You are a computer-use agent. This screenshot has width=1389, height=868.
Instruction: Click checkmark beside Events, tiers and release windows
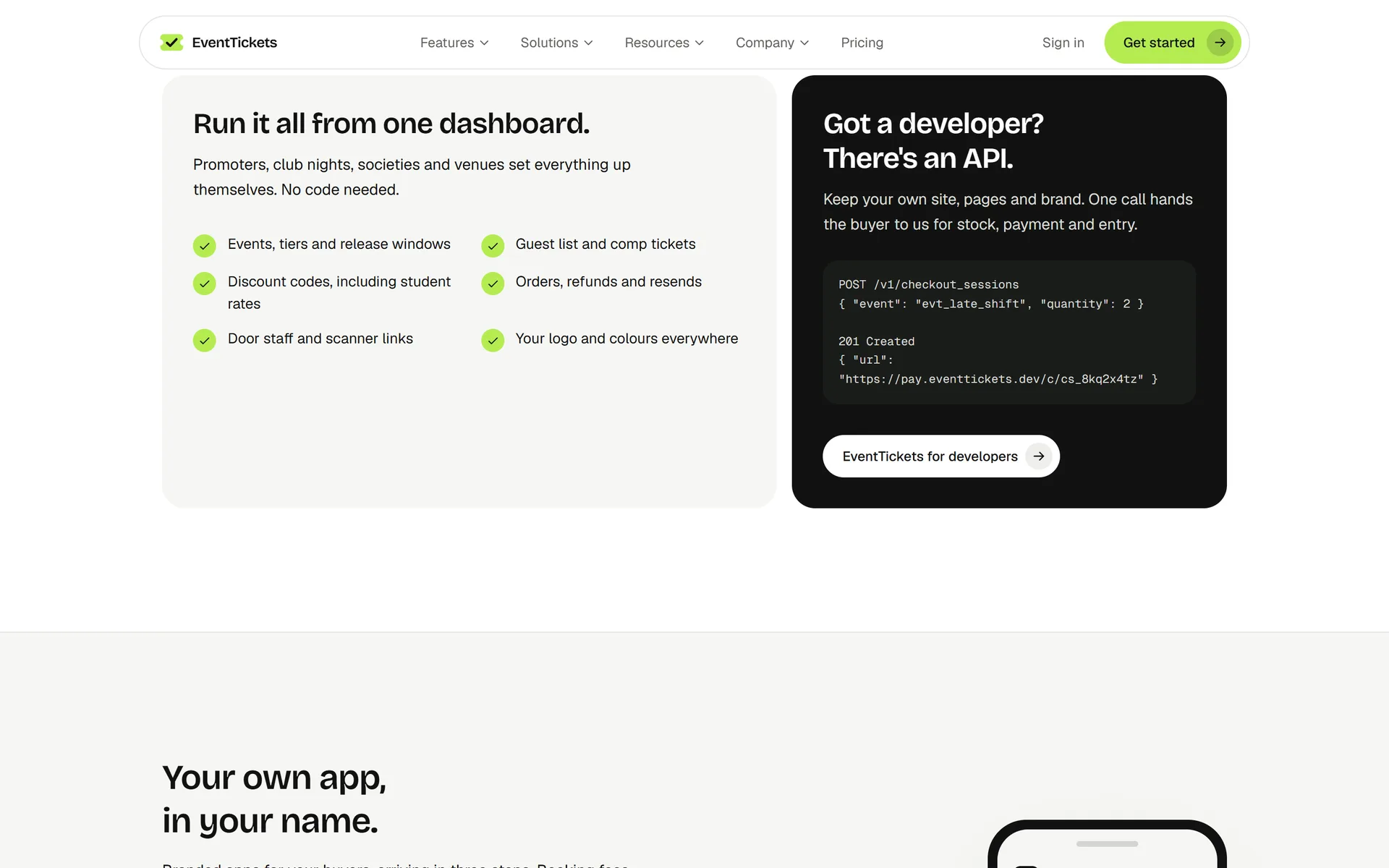(205, 246)
